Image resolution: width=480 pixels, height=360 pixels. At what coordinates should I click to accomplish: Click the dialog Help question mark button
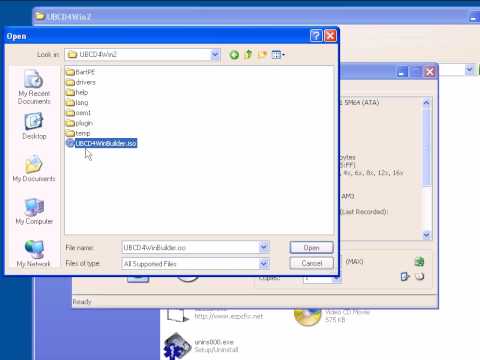coord(316,36)
